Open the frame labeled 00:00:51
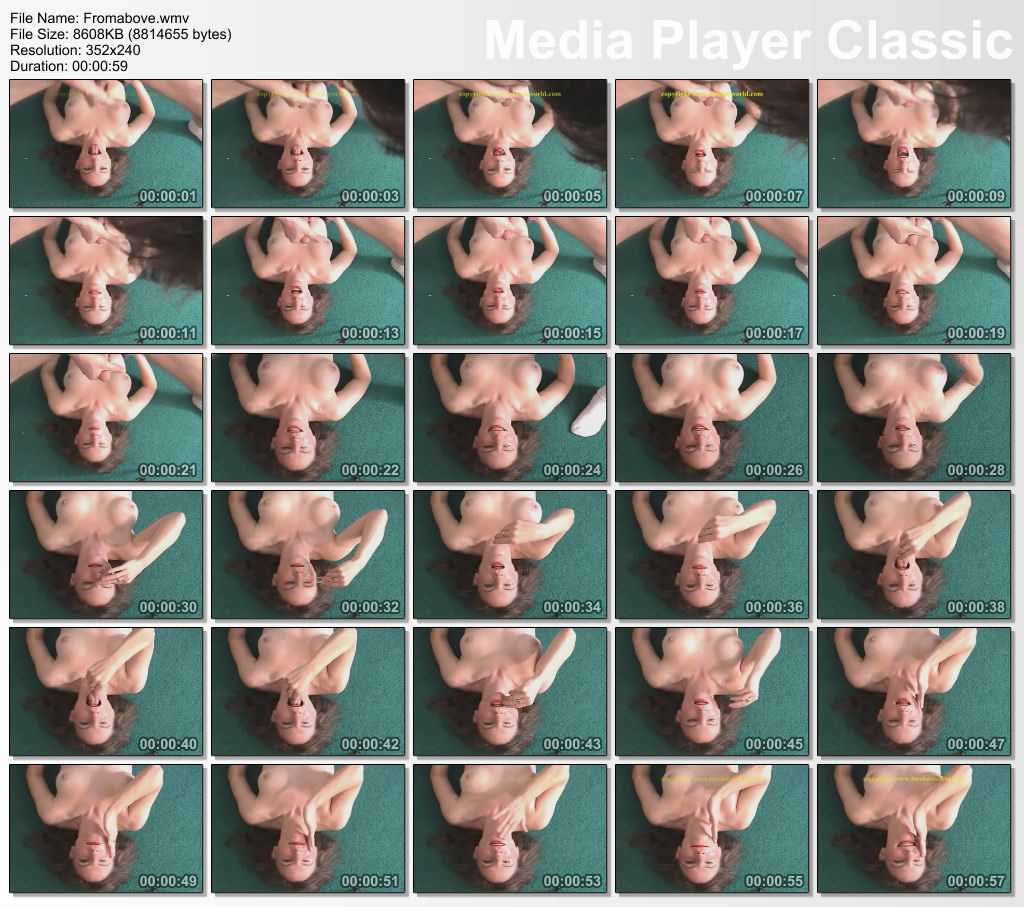Image resolution: width=1024 pixels, height=907 pixels. [x=308, y=829]
